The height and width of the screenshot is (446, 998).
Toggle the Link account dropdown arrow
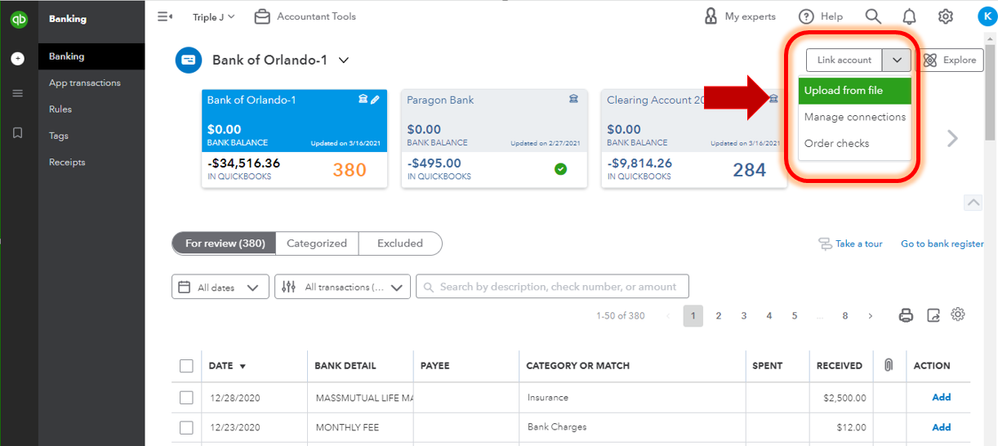point(897,60)
